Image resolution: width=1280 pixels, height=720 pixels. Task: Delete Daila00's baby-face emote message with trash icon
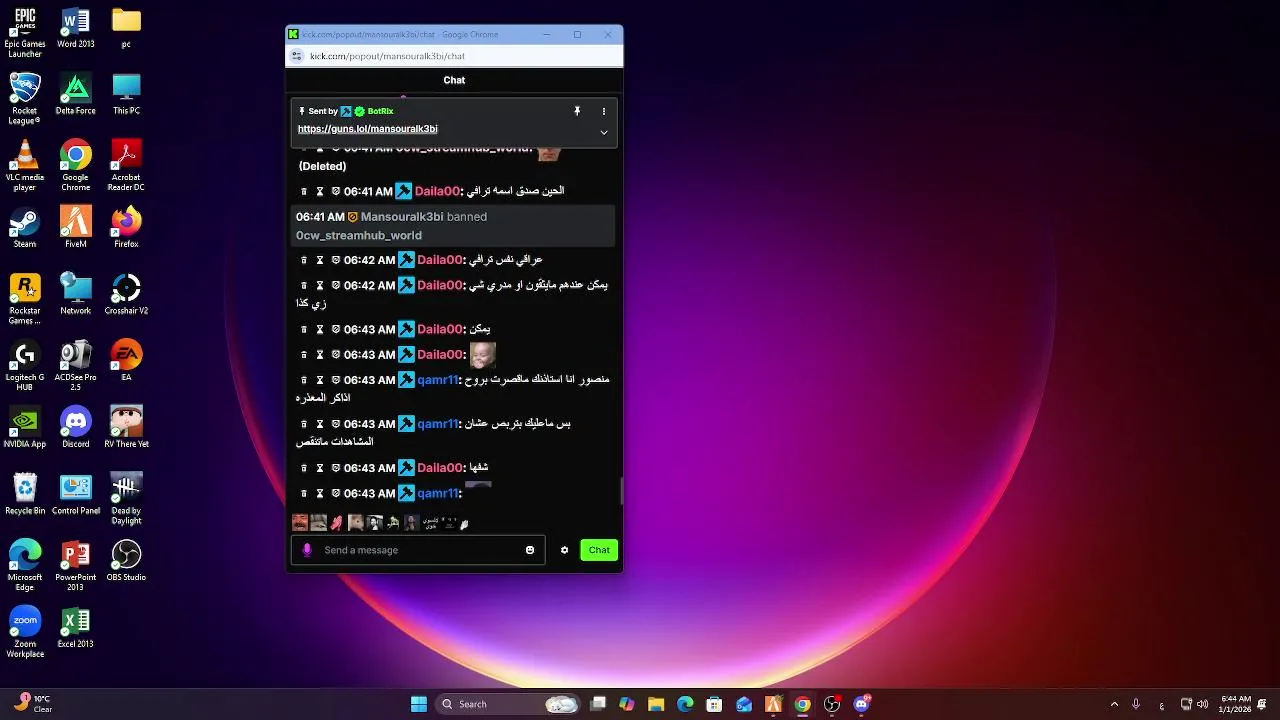tap(304, 355)
